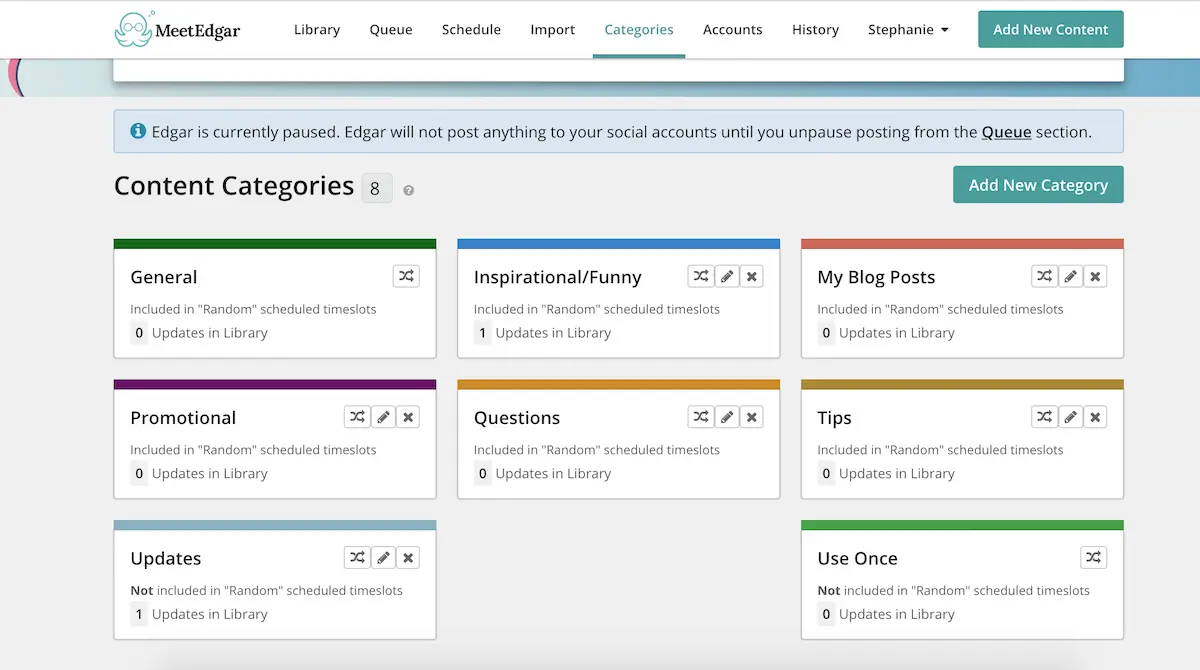Click the Add New Category button
This screenshot has height=670, width=1200.
point(1038,184)
